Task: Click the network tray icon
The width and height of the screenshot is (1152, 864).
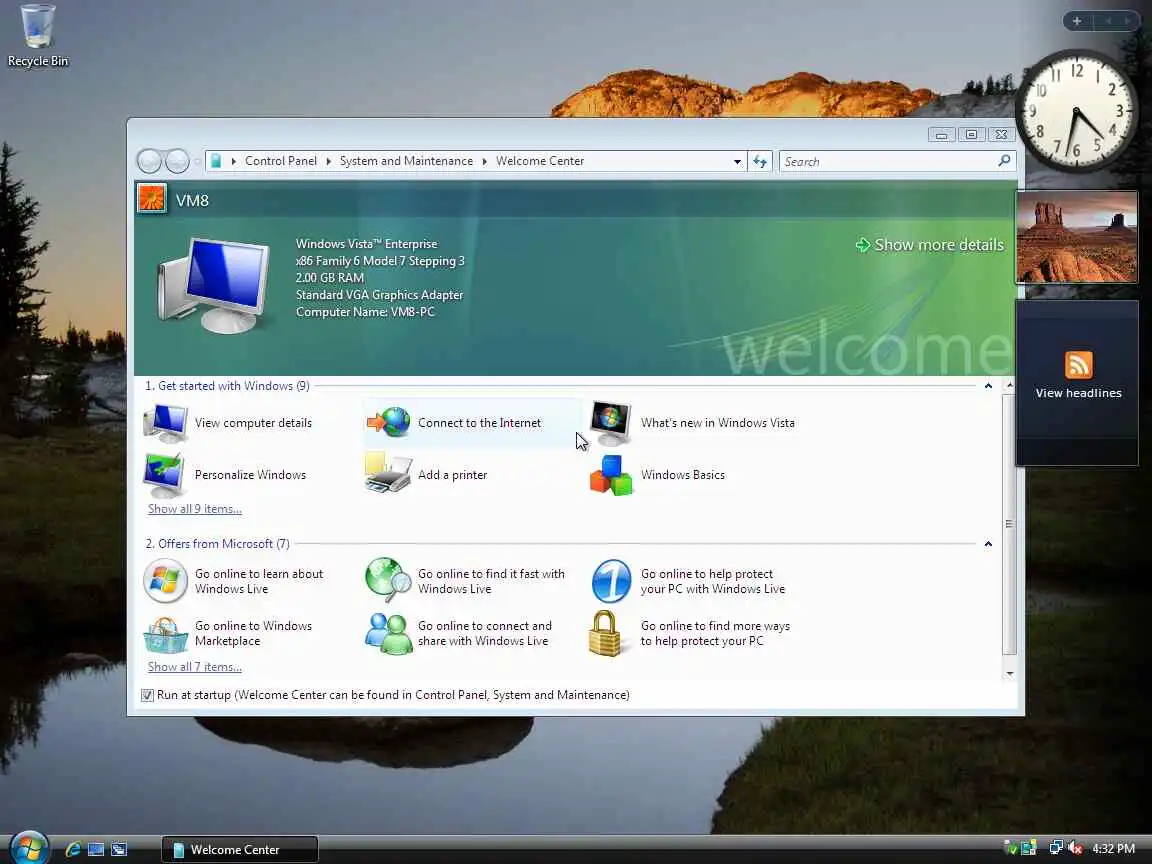Action: [1055, 848]
